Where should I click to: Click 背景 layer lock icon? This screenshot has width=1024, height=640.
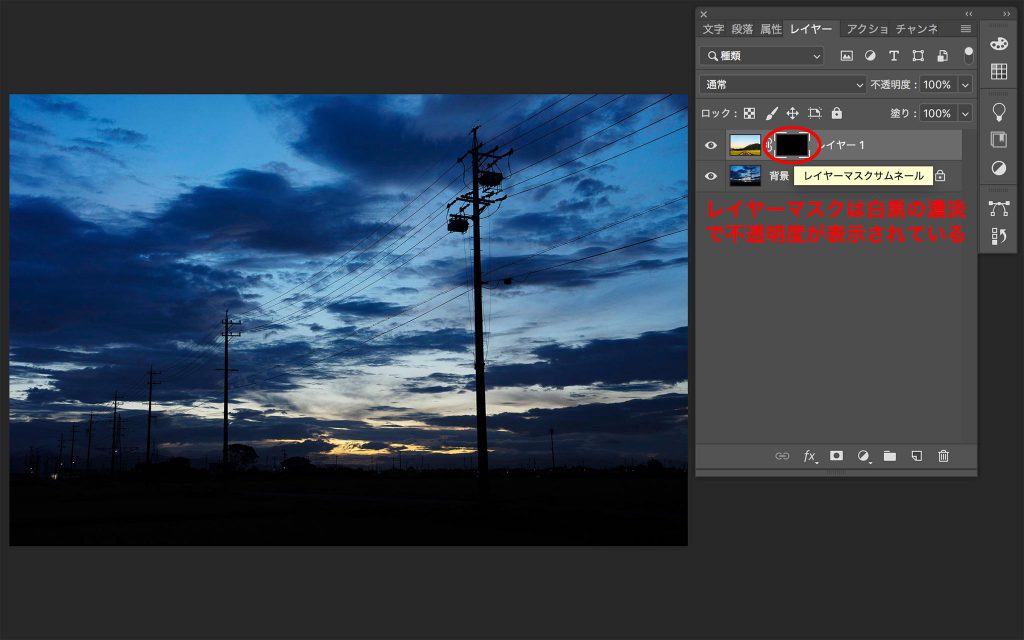click(940, 176)
